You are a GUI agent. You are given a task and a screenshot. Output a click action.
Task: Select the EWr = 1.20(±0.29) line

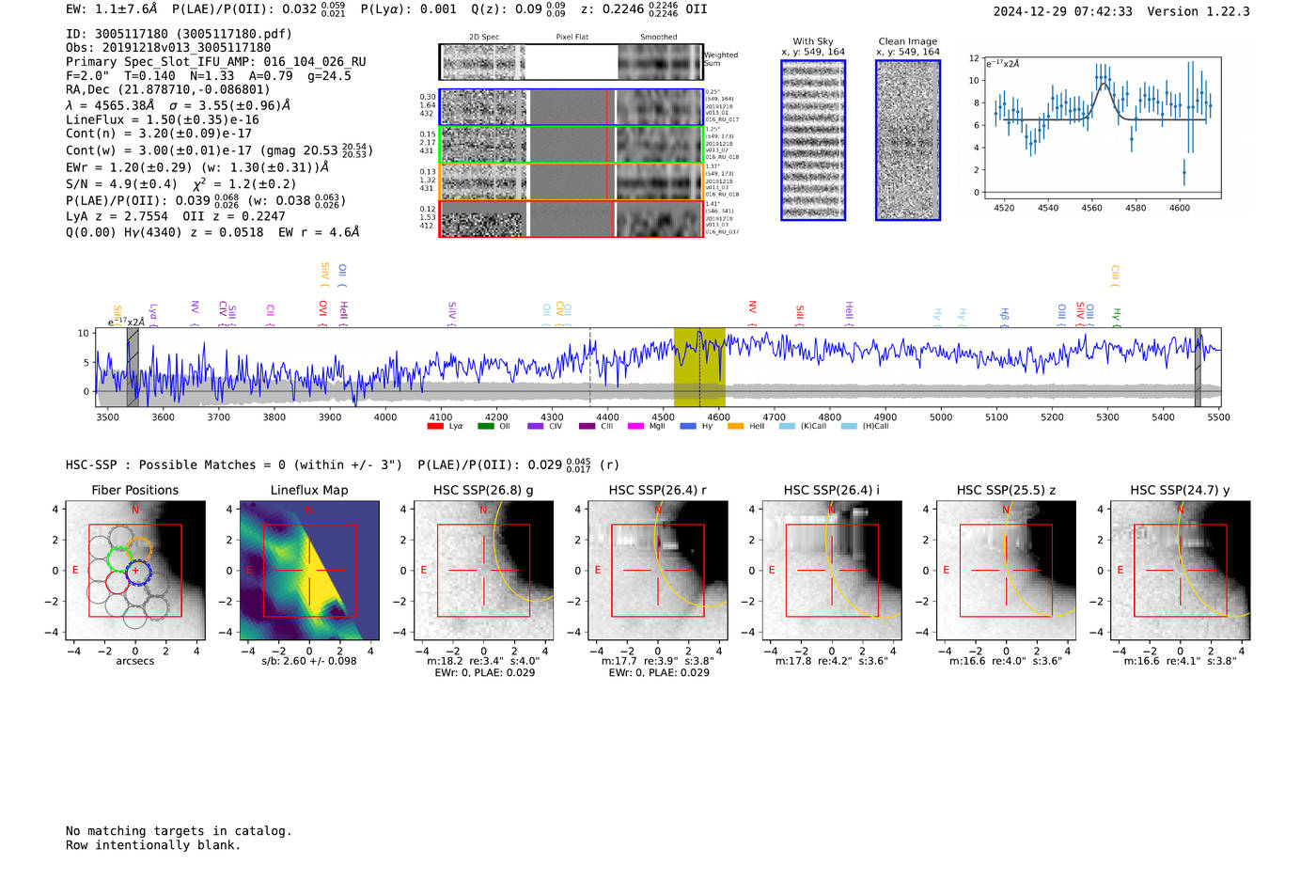tap(197, 167)
